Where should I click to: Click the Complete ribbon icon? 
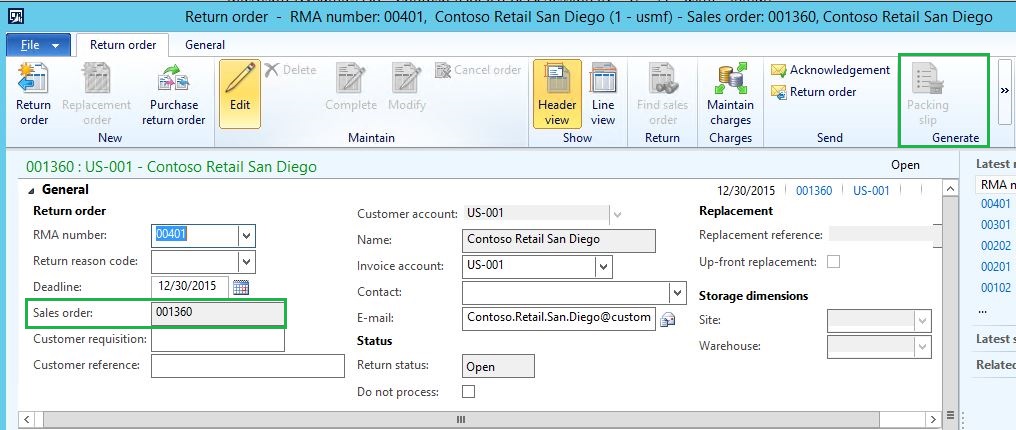point(351,88)
